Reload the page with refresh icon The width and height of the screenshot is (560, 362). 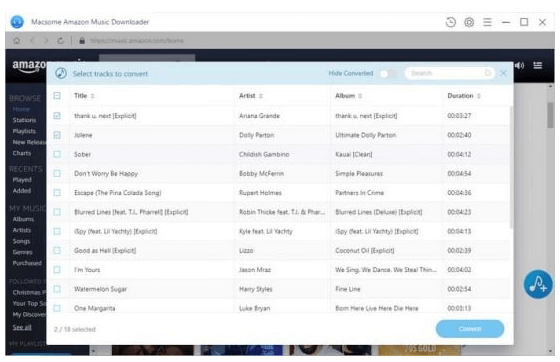pos(60,40)
